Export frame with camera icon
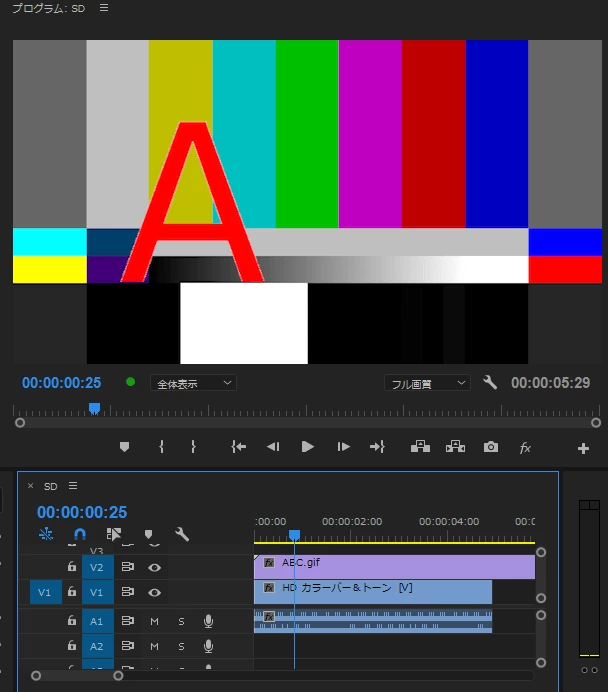Screen dimensions: 608x692 tap(491, 447)
